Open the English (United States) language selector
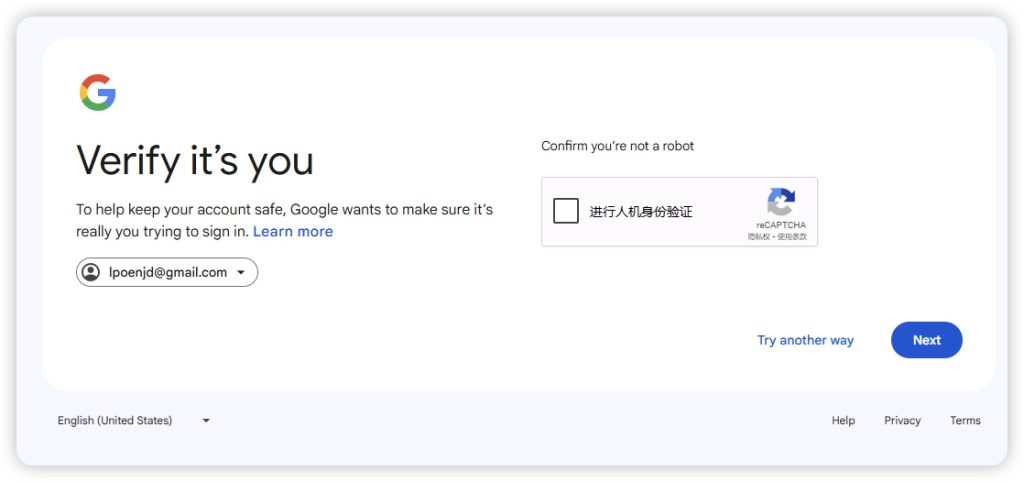Screen dimensions: 1024x482 click(115, 421)
